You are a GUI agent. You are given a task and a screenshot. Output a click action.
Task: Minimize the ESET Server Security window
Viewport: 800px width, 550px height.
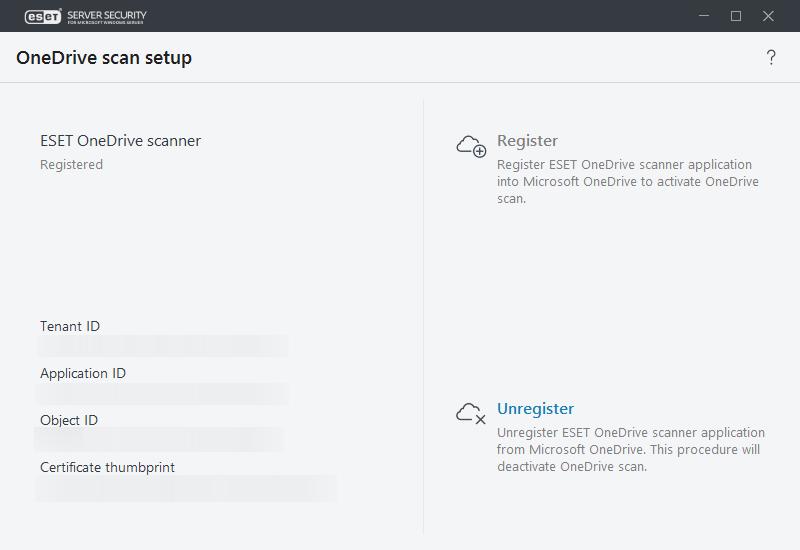click(x=703, y=16)
